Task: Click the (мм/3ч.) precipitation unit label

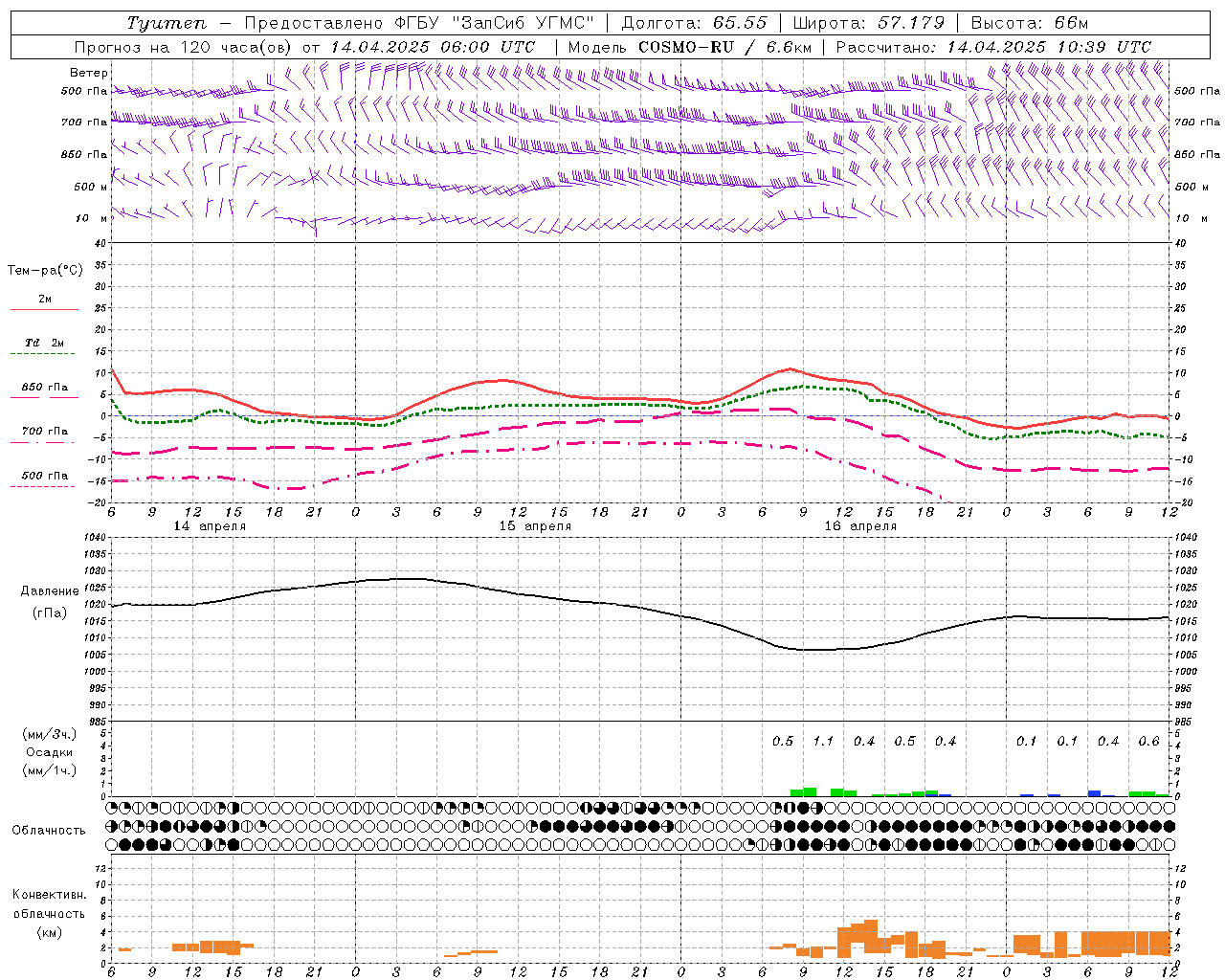Action: tap(50, 734)
